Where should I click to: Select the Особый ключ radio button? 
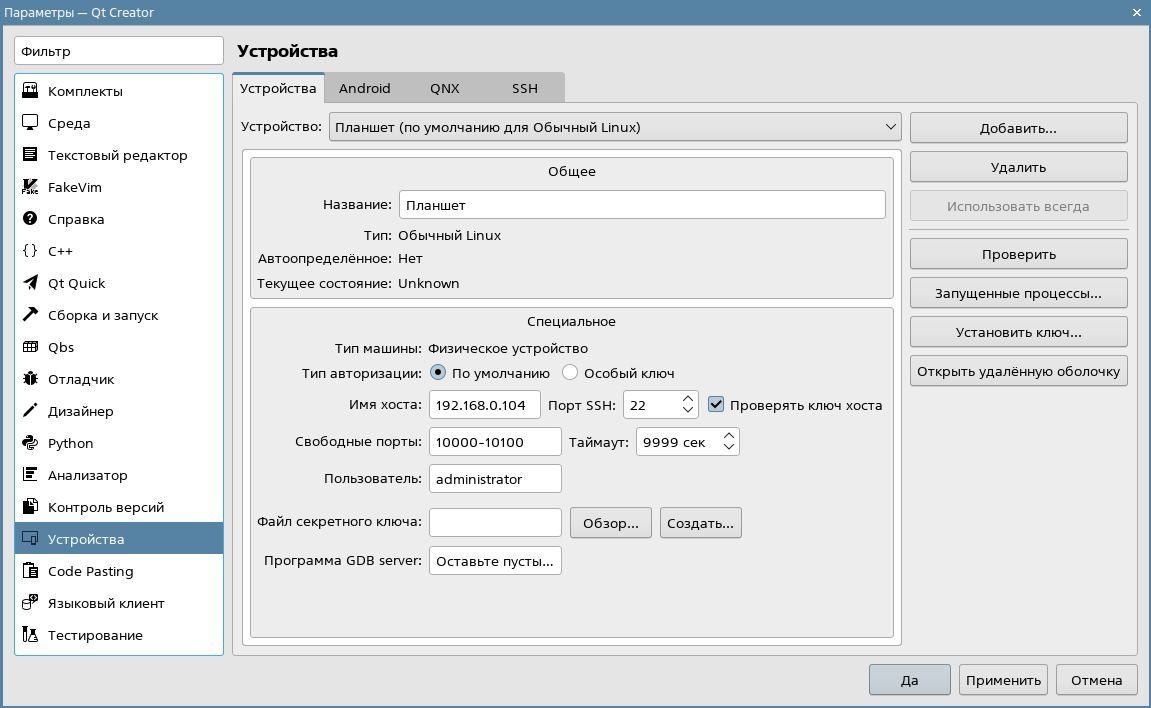(x=571, y=373)
